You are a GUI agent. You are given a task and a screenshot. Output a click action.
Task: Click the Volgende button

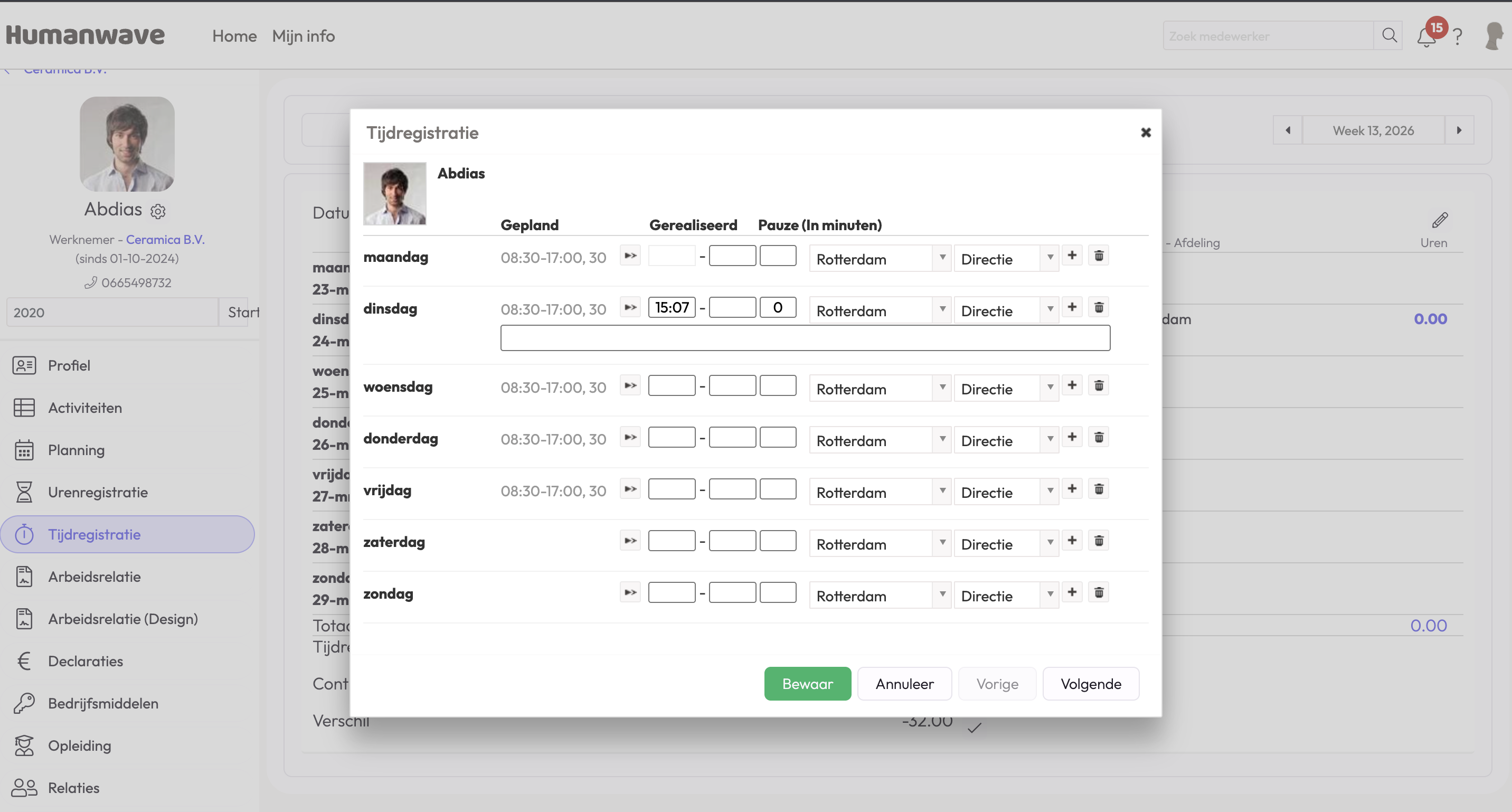pyautogui.click(x=1091, y=684)
